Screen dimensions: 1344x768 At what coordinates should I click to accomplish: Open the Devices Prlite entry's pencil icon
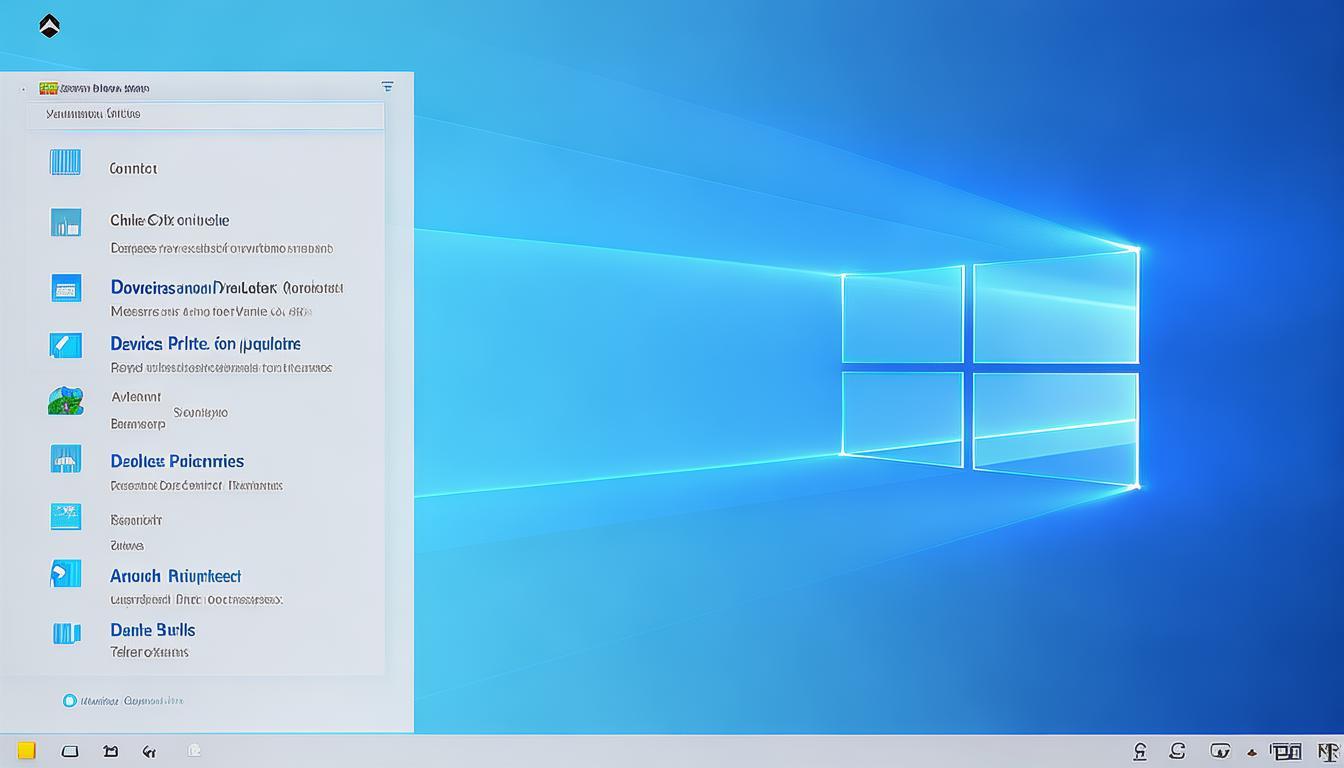65,345
